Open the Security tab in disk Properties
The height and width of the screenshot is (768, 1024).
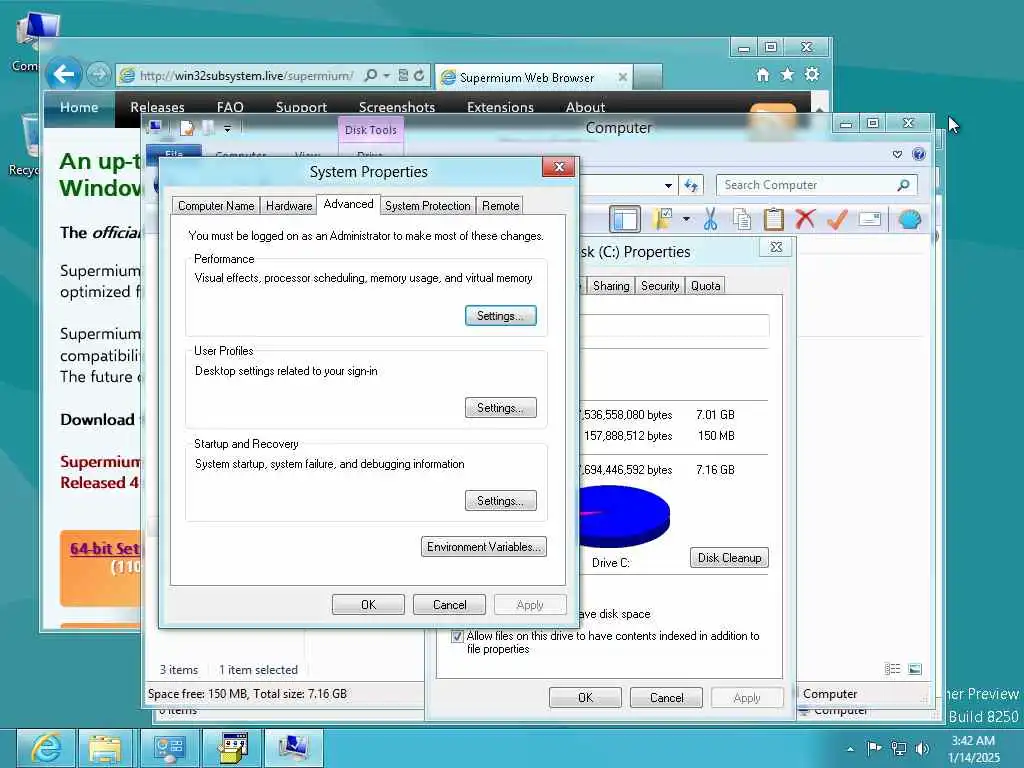pos(660,286)
